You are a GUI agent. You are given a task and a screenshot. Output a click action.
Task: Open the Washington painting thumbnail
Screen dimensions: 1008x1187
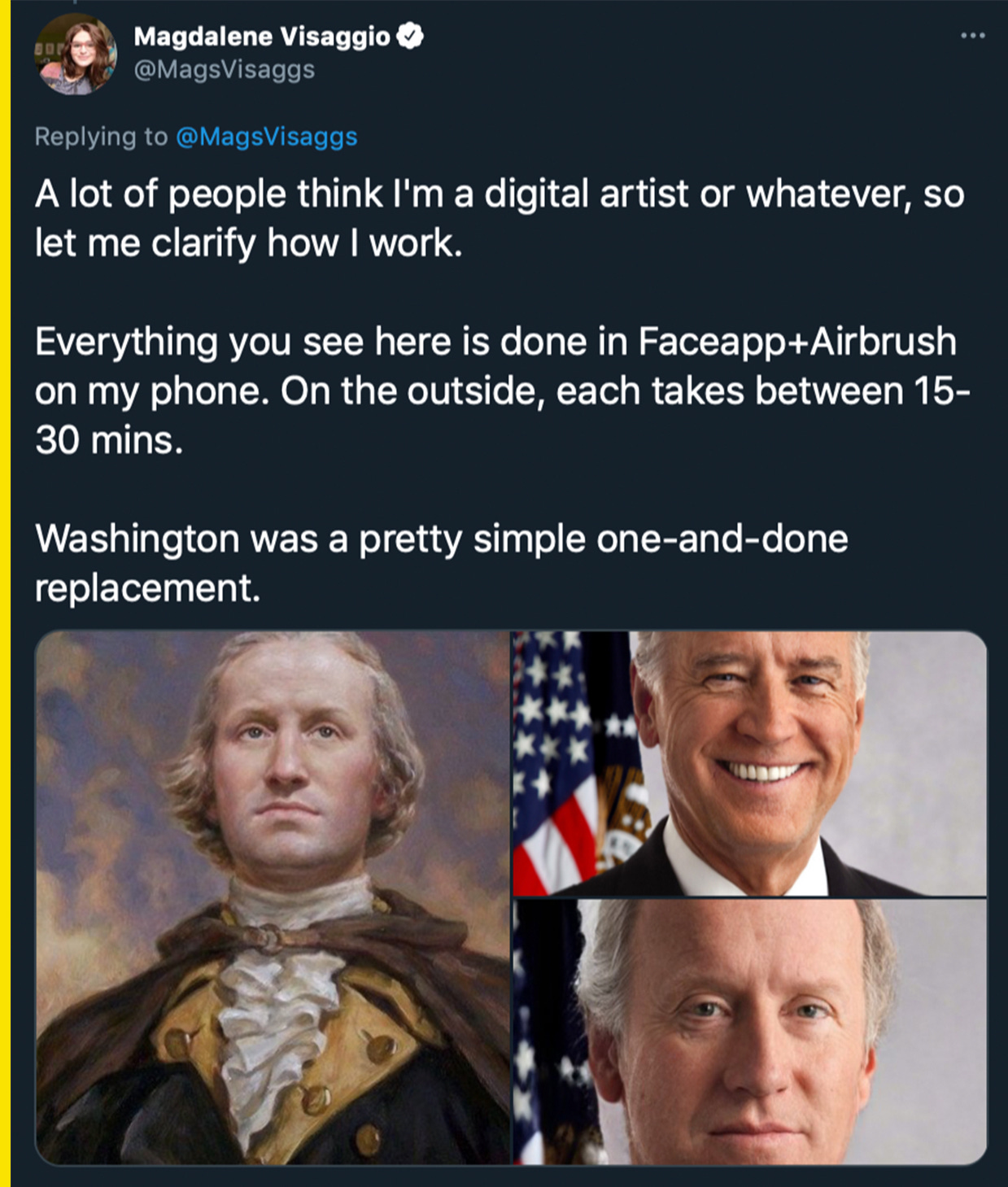coord(273,897)
